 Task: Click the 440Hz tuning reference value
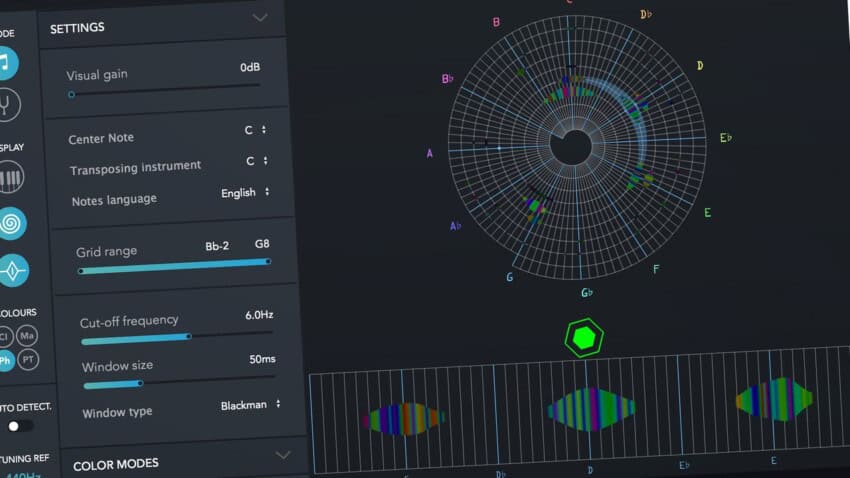23,475
